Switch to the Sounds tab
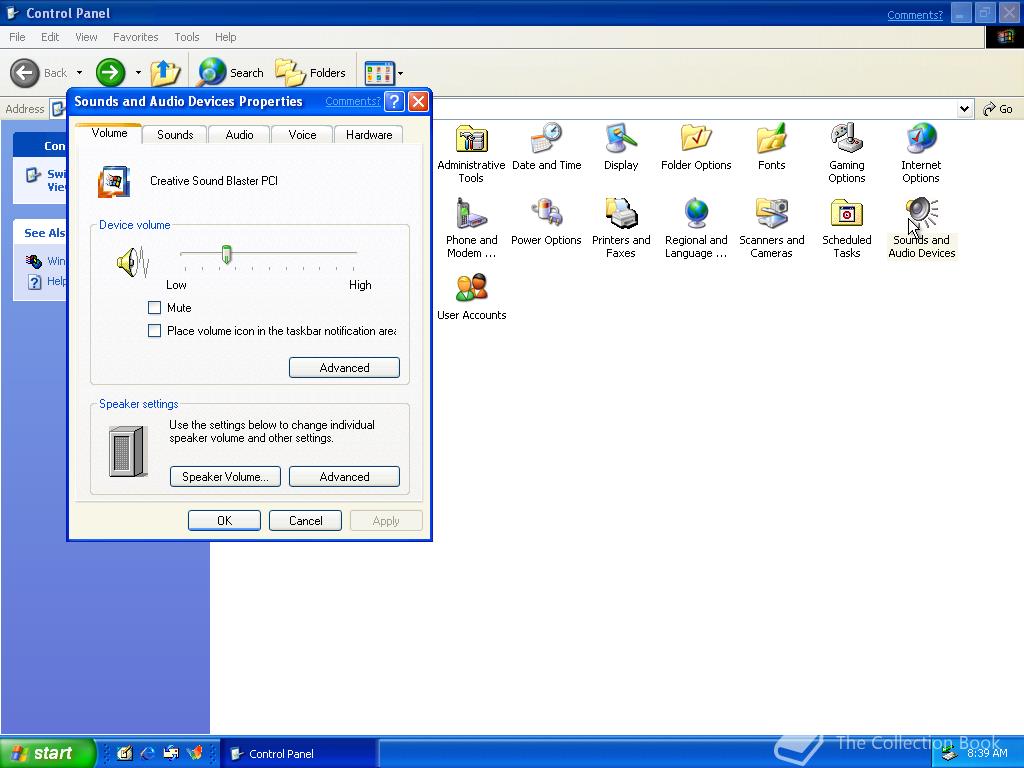The height and width of the screenshot is (768, 1024). 175,135
